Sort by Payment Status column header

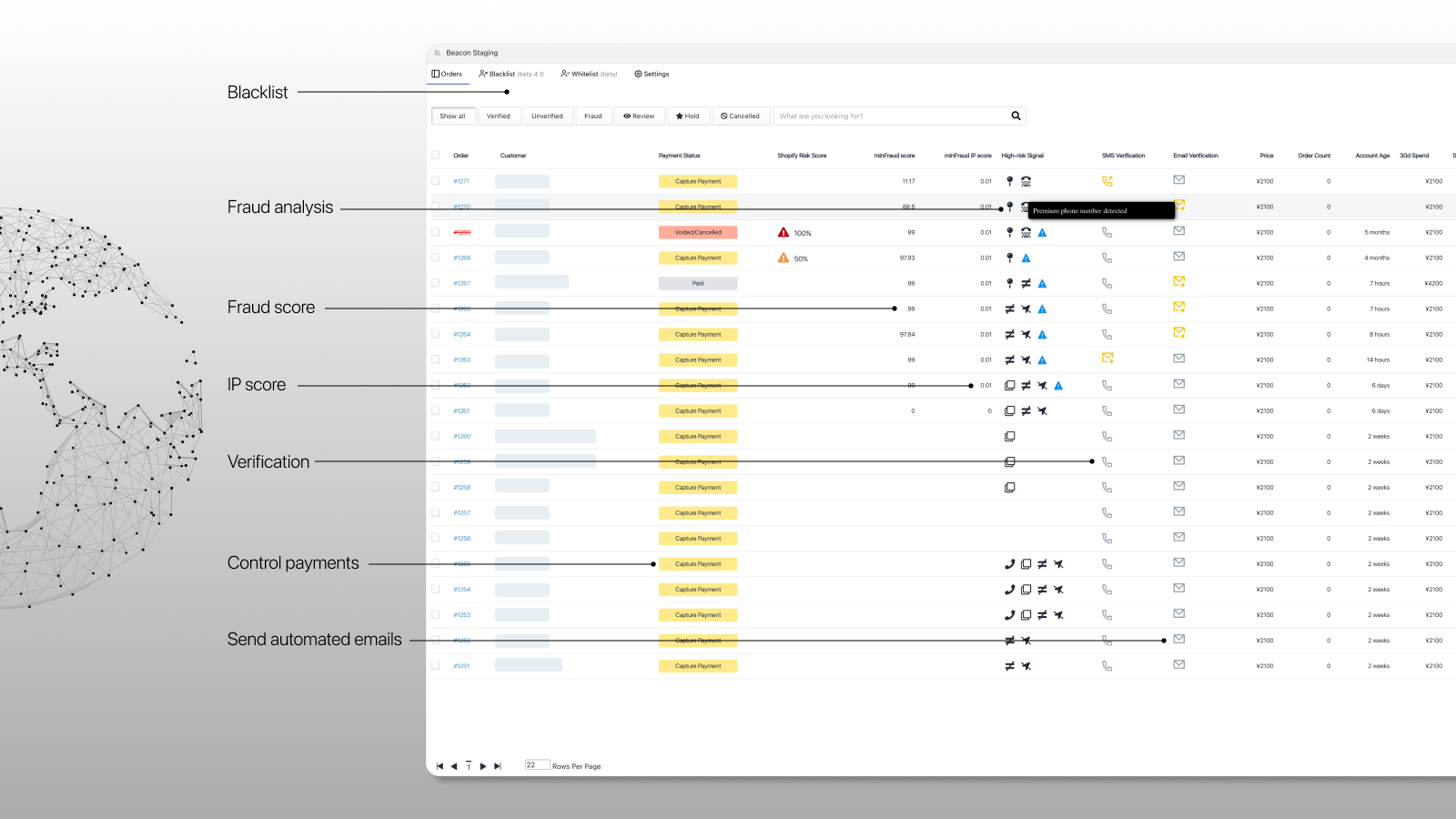pos(679,156)
